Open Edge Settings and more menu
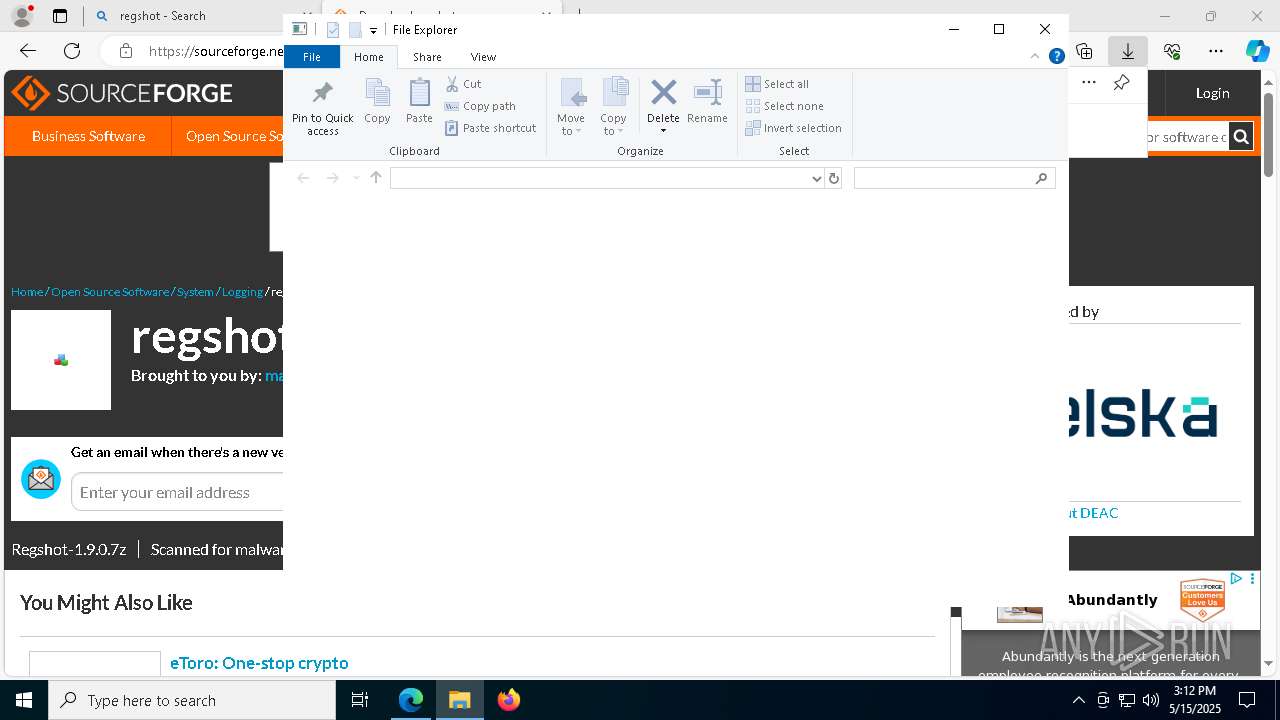Viewport: 1280px width, 720px height. coord(1216,51)
